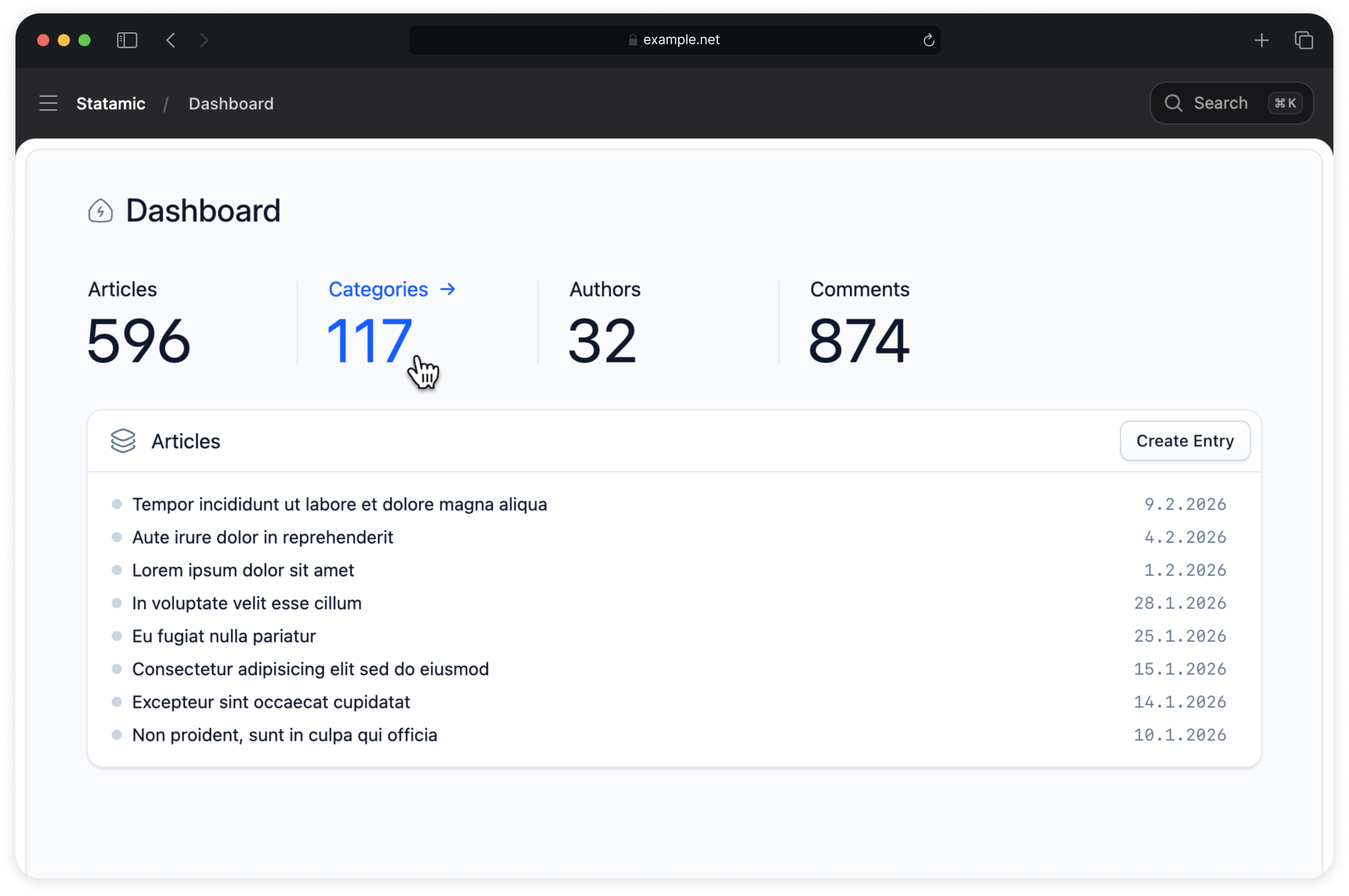Screen dimensions: 1349x896
Task: Select the Dashboard breadcrumb item
Action: pyautogui.click(x=231, y=103)
